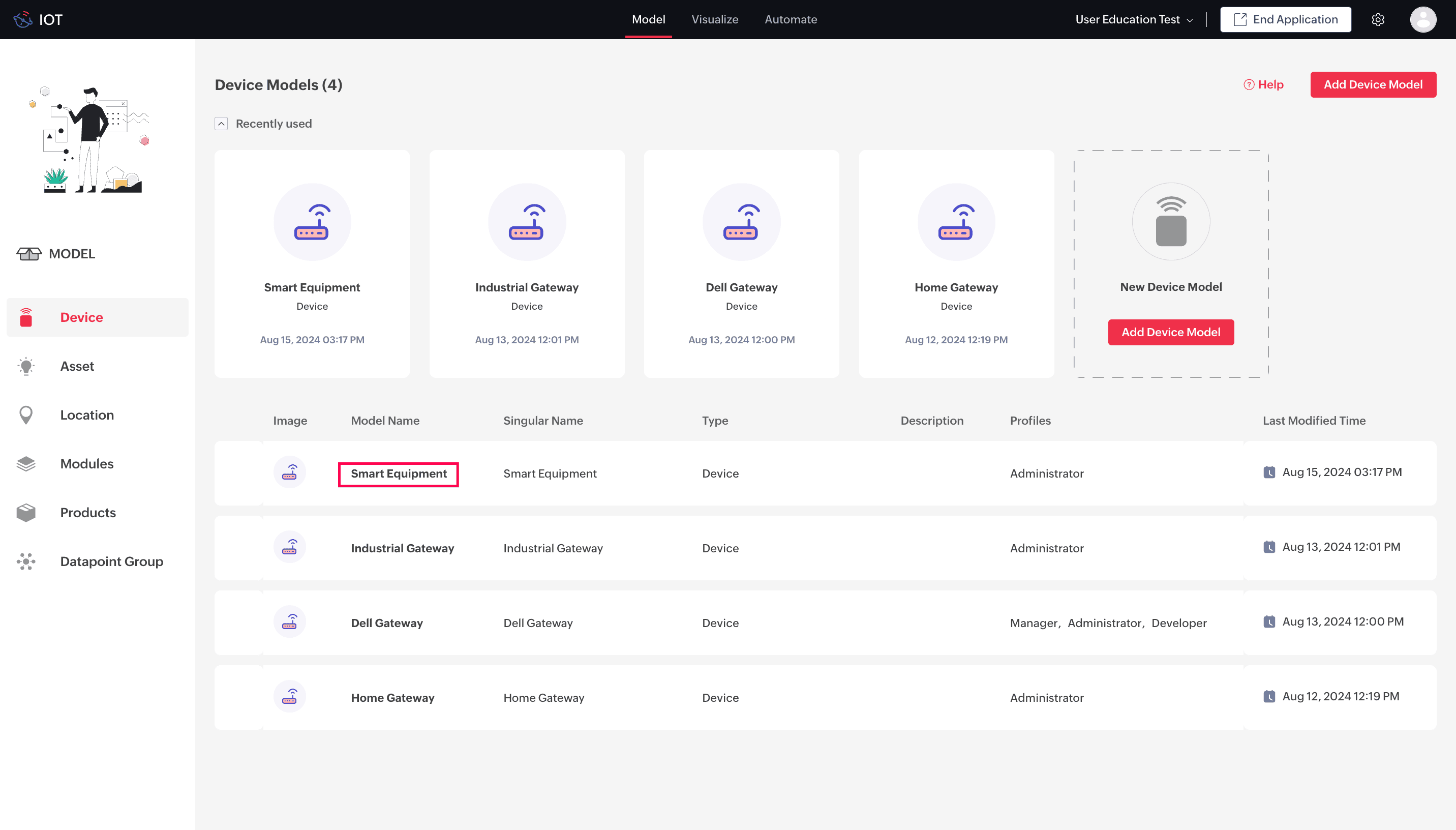The width and height of the screenshot is (1456, 830).
Task: Open the Smart Equipment model name link
Action: 398,473
